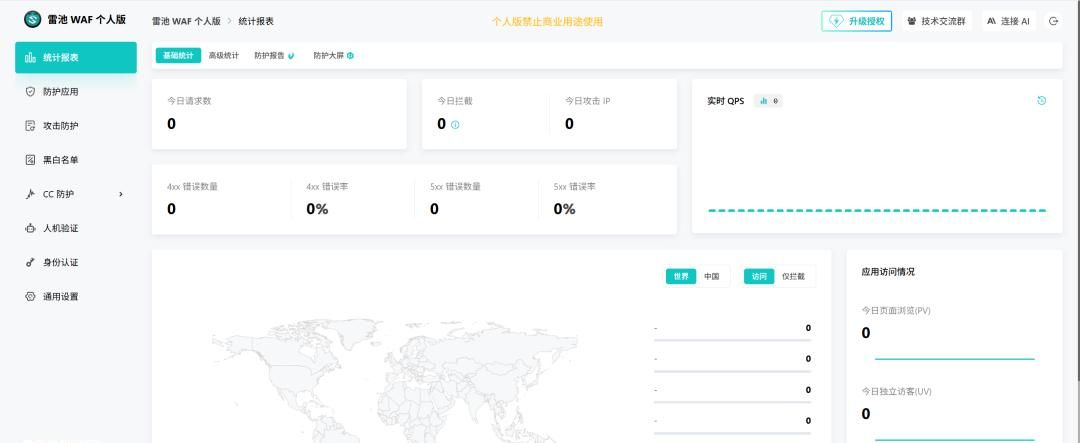The height and width of the screenshot is (443, 1080).
Task: Select the 访问 data toggle
Action: [x=759, y=276]
